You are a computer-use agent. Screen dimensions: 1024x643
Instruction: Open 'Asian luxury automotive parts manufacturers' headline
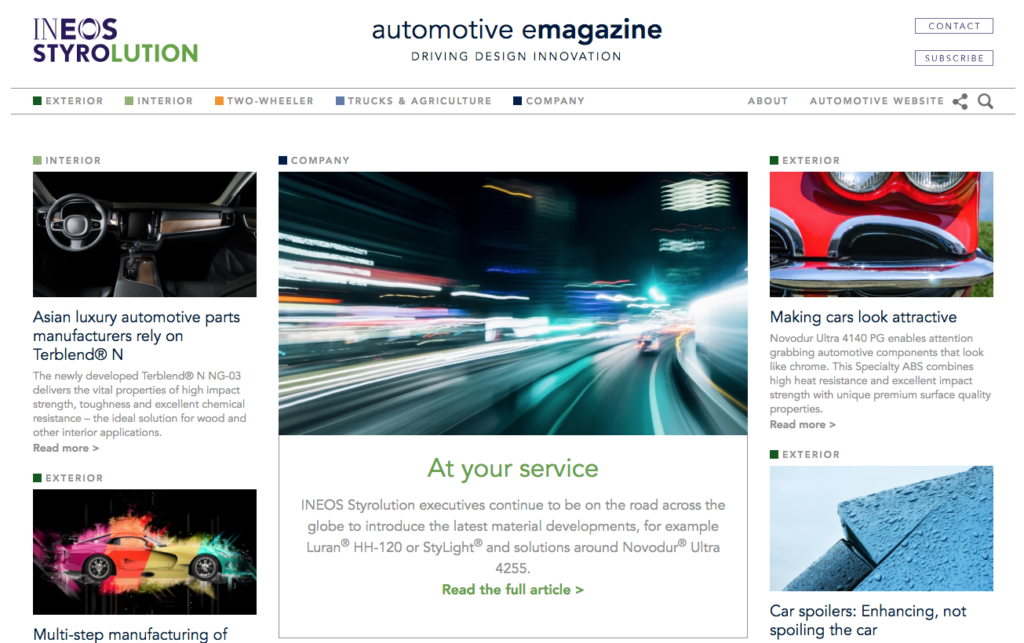pyautogui.click(x=136, y=336)
